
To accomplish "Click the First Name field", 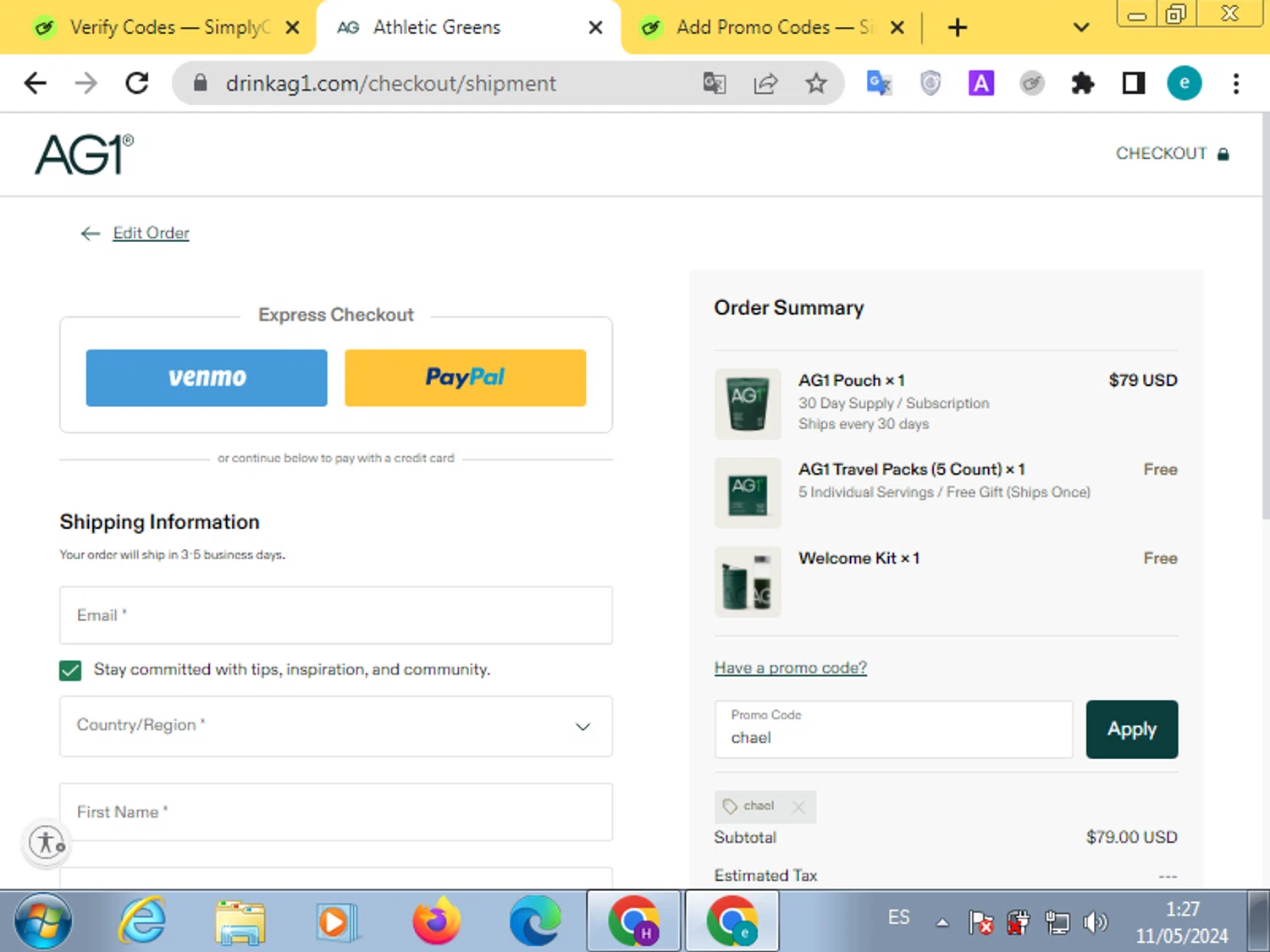I will tap(336, 812).
